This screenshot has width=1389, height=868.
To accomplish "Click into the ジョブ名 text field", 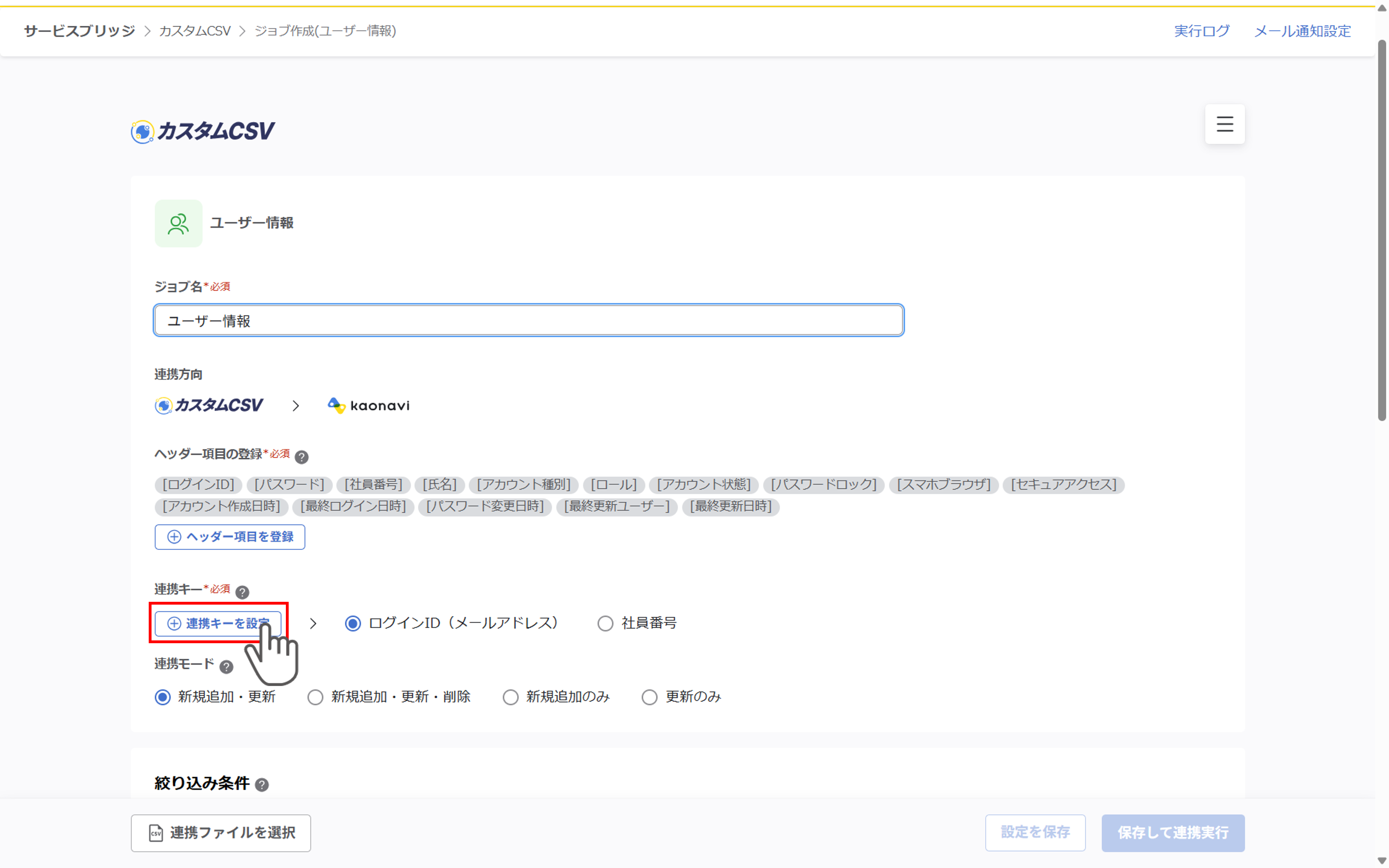I will click(x=529, y=320).
